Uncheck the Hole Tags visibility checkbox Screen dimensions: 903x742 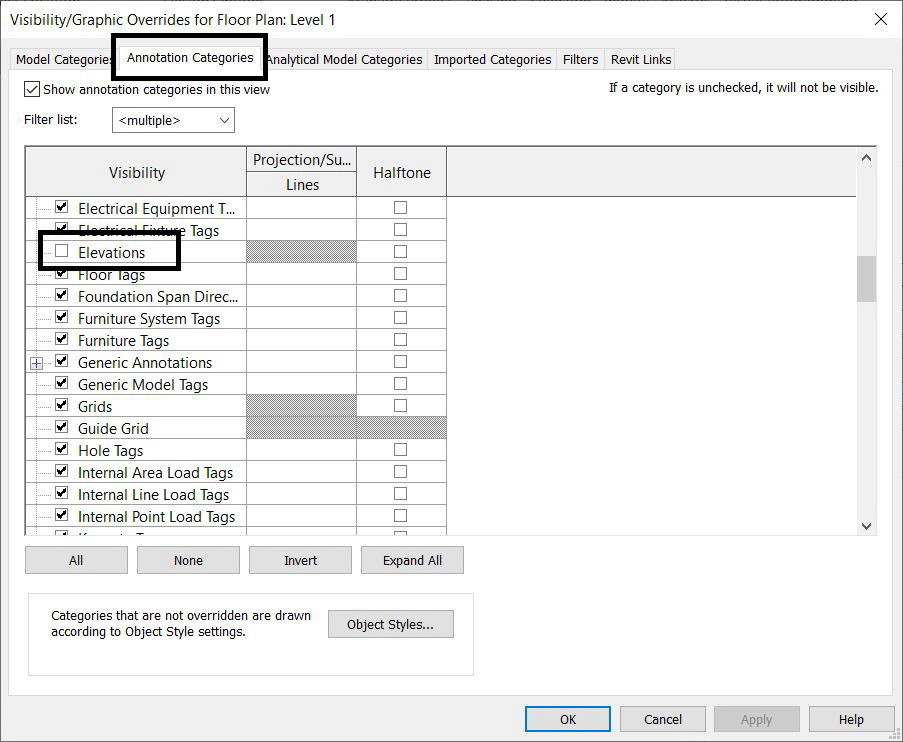[x=62, y=449]
